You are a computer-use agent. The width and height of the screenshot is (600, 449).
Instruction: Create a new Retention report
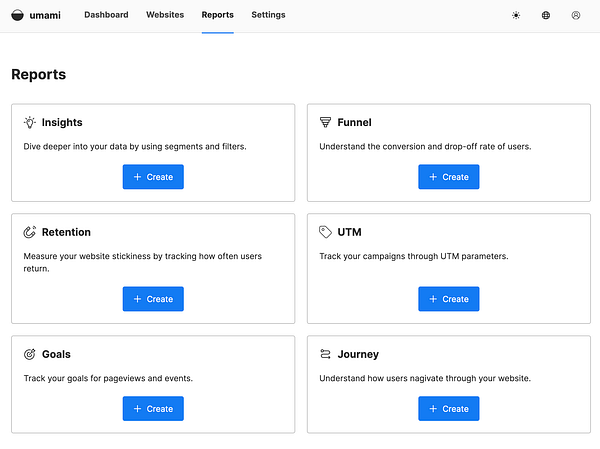tap(153, 299)
